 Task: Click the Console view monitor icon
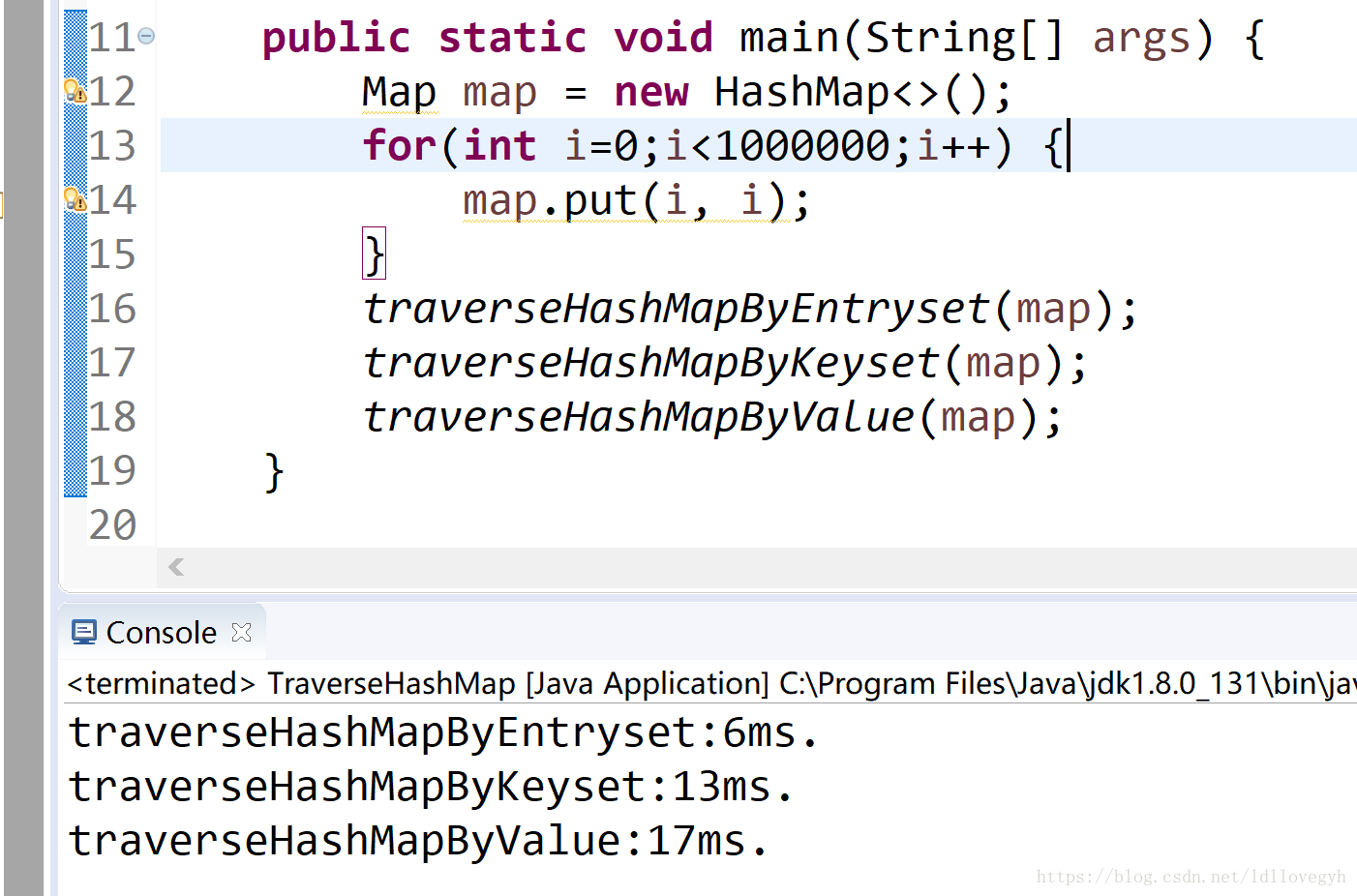pos(84,631)
